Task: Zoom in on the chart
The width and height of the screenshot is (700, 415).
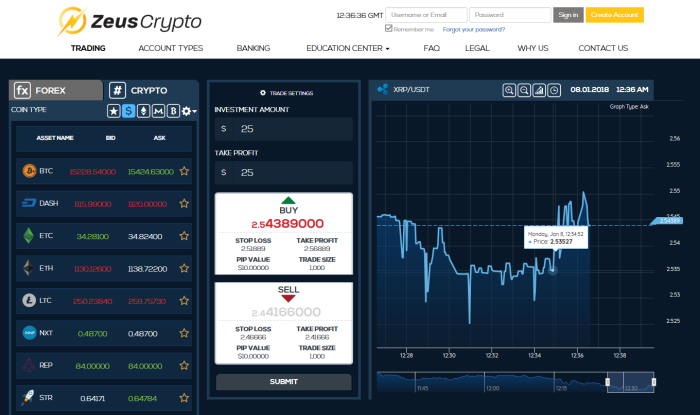Action: click(x=509, y=90)
